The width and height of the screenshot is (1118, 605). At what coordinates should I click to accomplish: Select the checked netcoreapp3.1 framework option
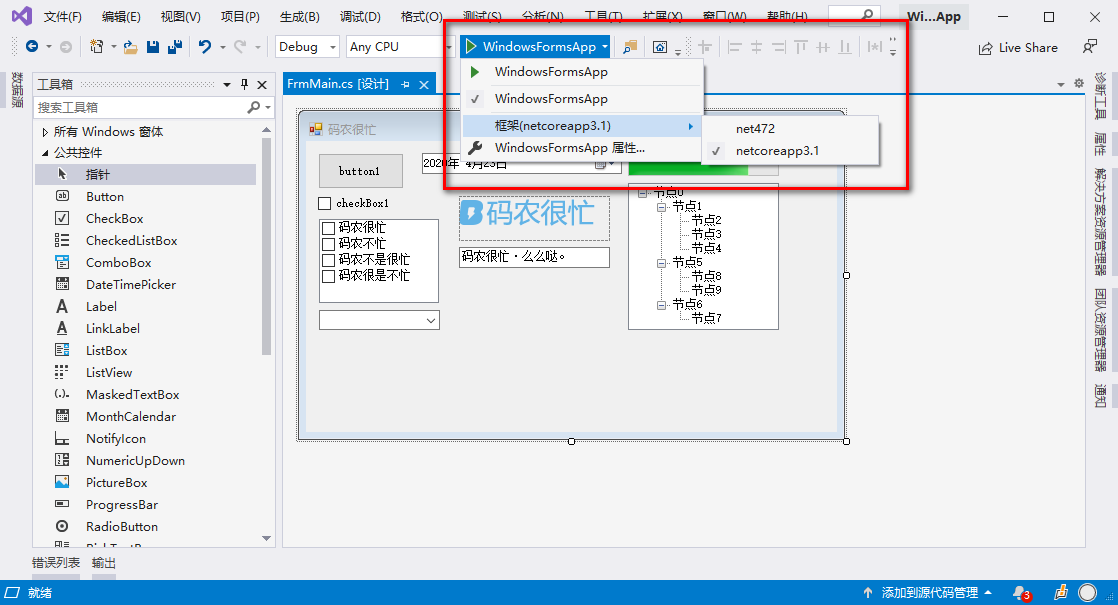[x=790, y=151]
